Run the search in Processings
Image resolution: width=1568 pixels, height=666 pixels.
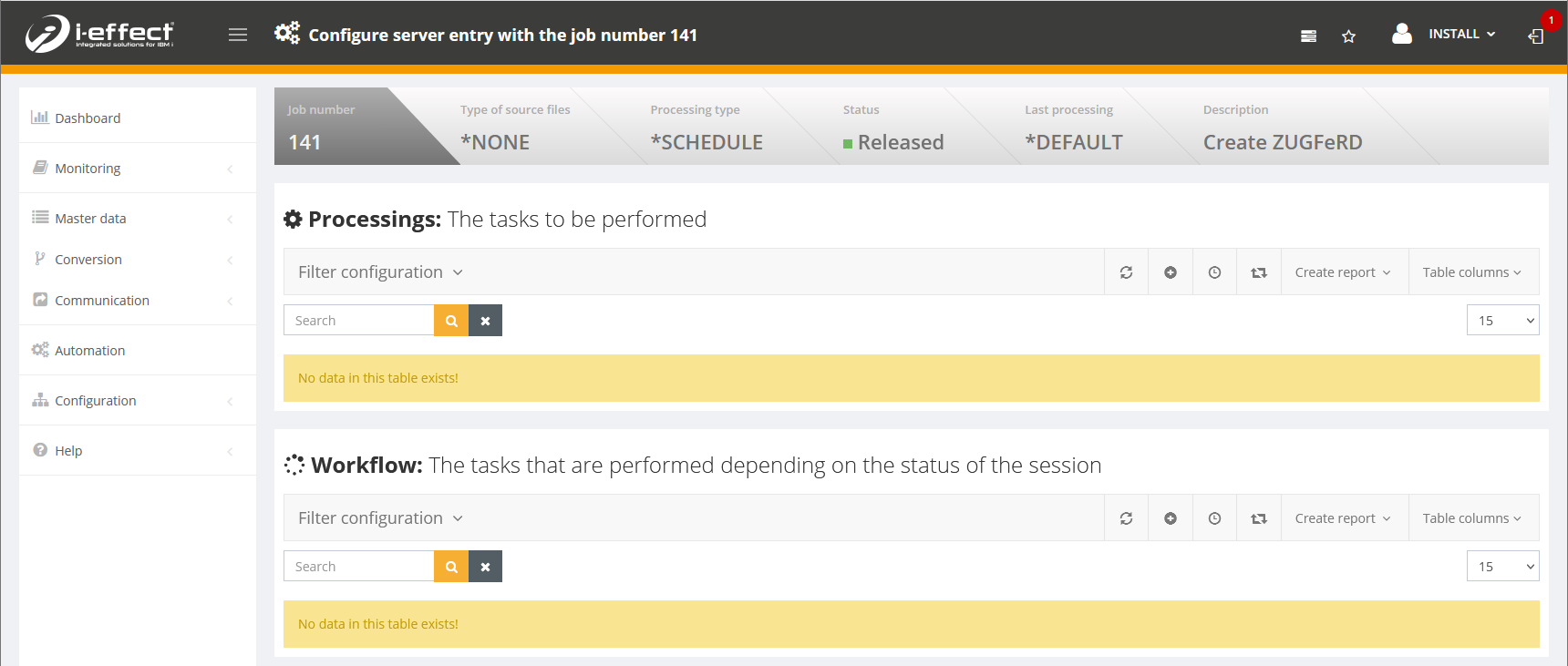451,321
